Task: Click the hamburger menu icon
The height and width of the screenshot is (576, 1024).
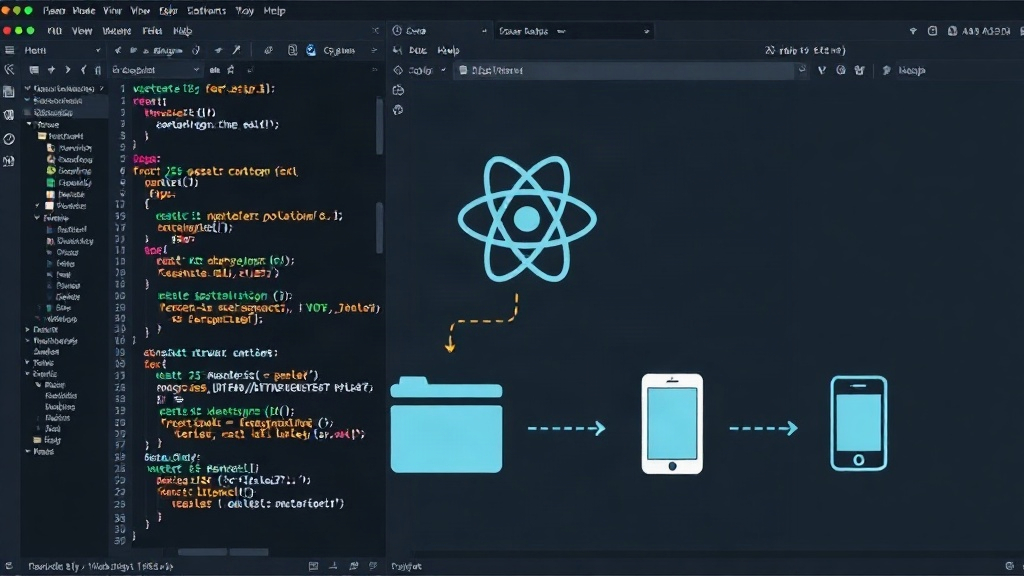Action: 9,50
